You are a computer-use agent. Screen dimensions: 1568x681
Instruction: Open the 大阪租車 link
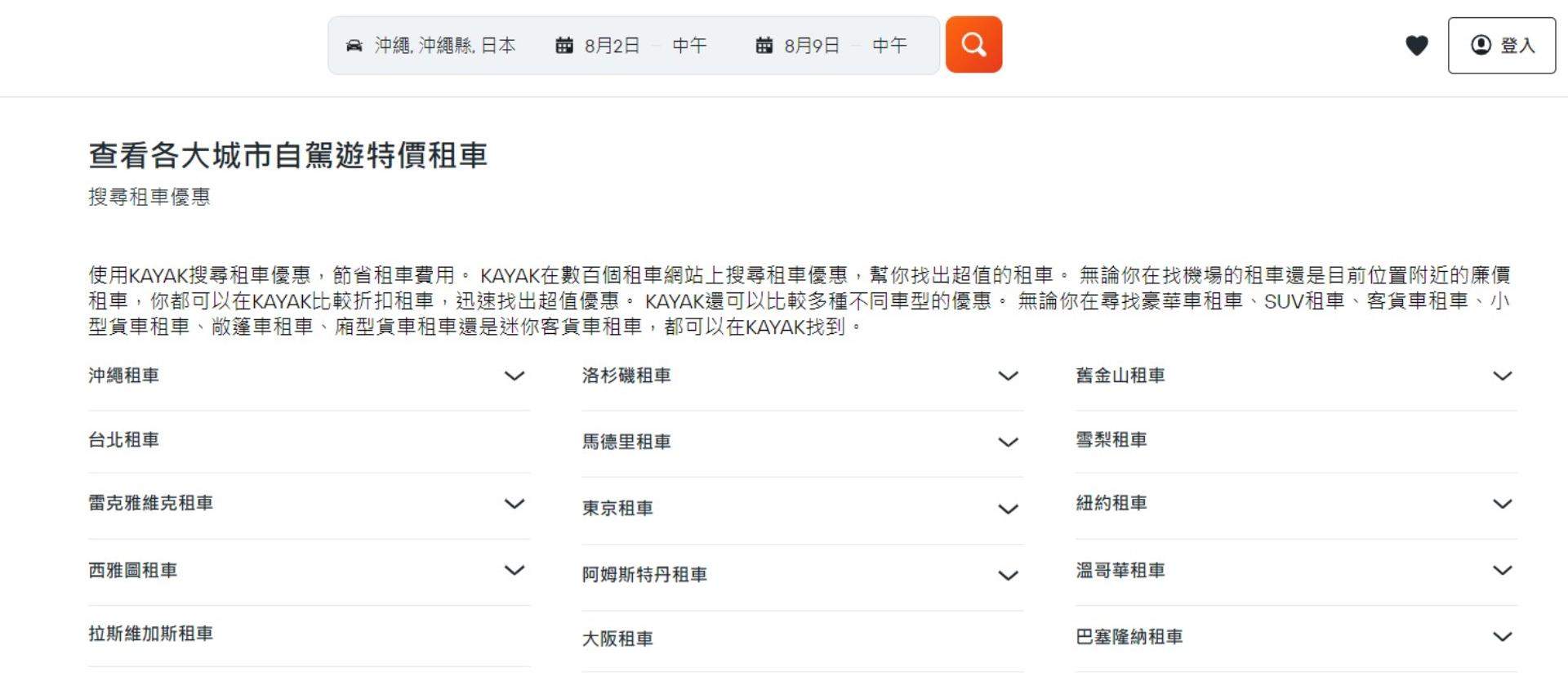point(617,639)
